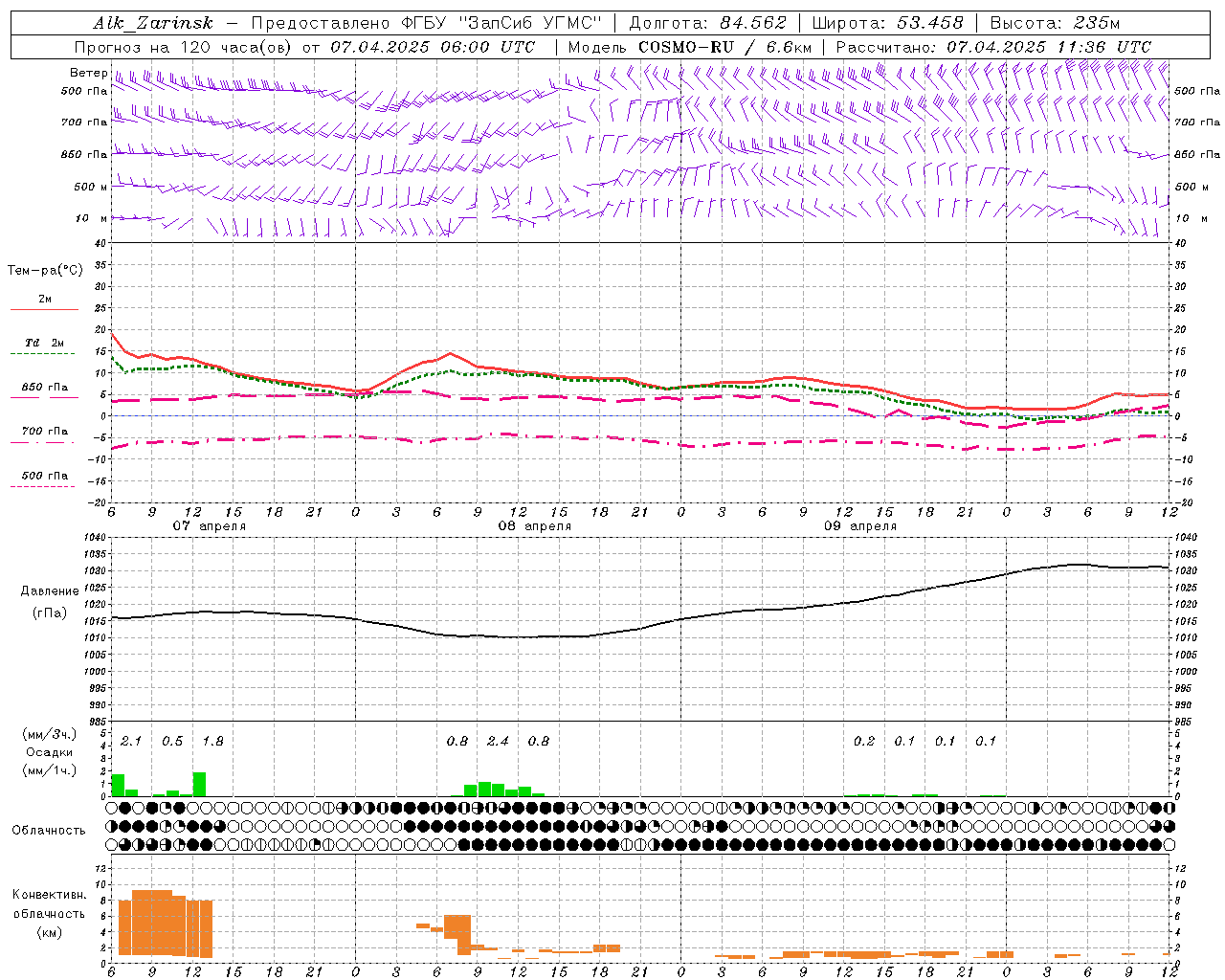Click the 08 апреля date label

click(534, 526)
